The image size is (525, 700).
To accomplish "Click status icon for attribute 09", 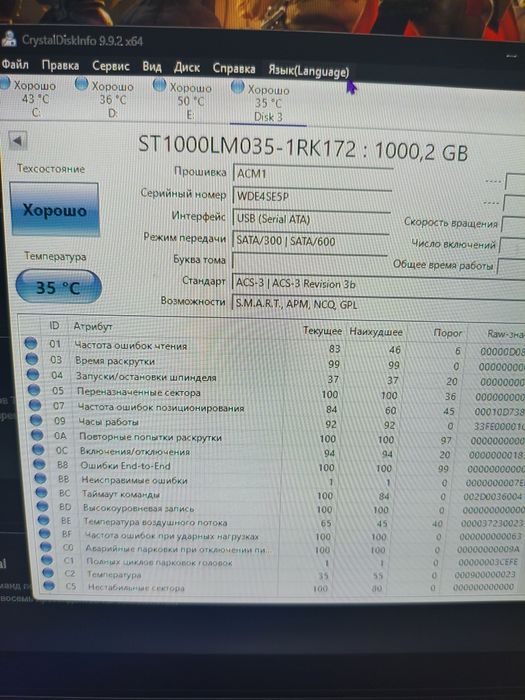I will 36,420.
